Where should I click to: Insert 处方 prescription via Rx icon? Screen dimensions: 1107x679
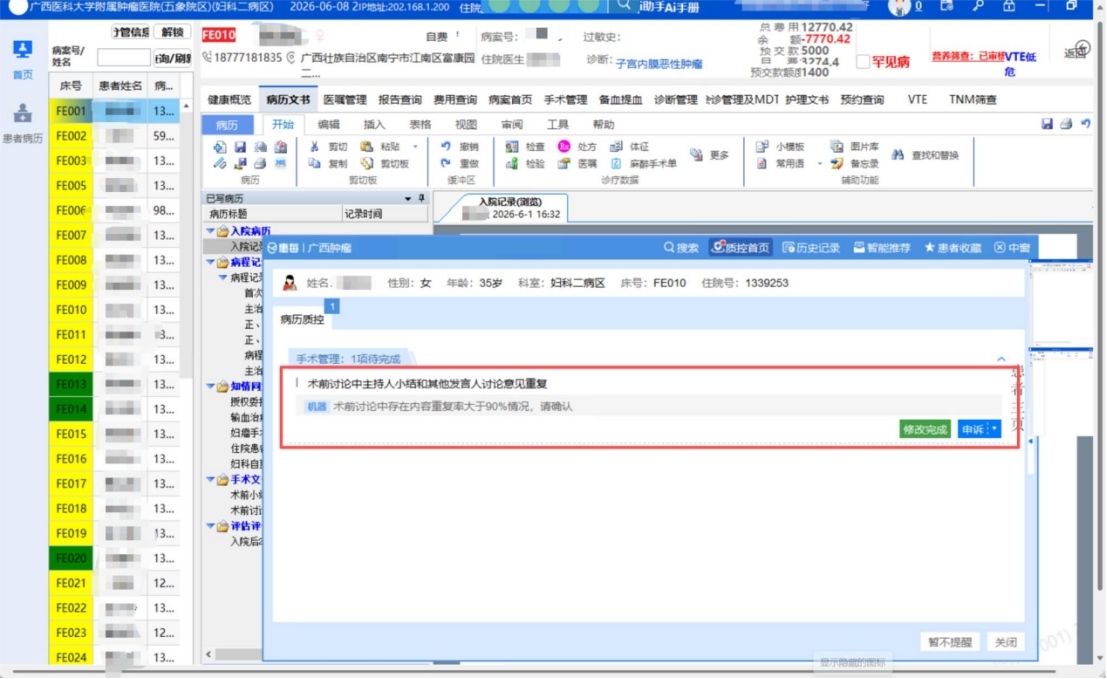click(563, 147)
